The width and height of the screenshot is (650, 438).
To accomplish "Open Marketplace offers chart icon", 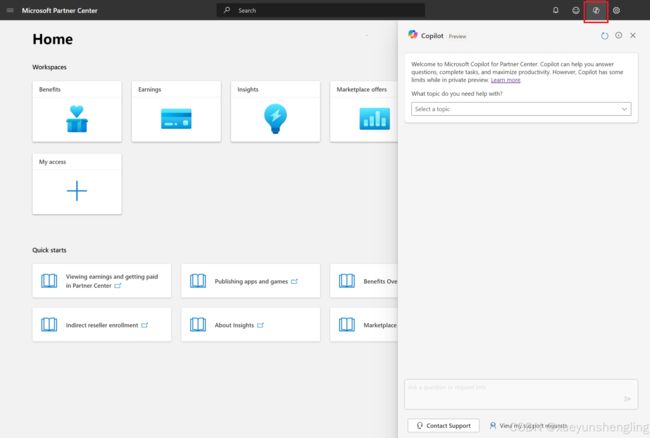I will 374,119.
